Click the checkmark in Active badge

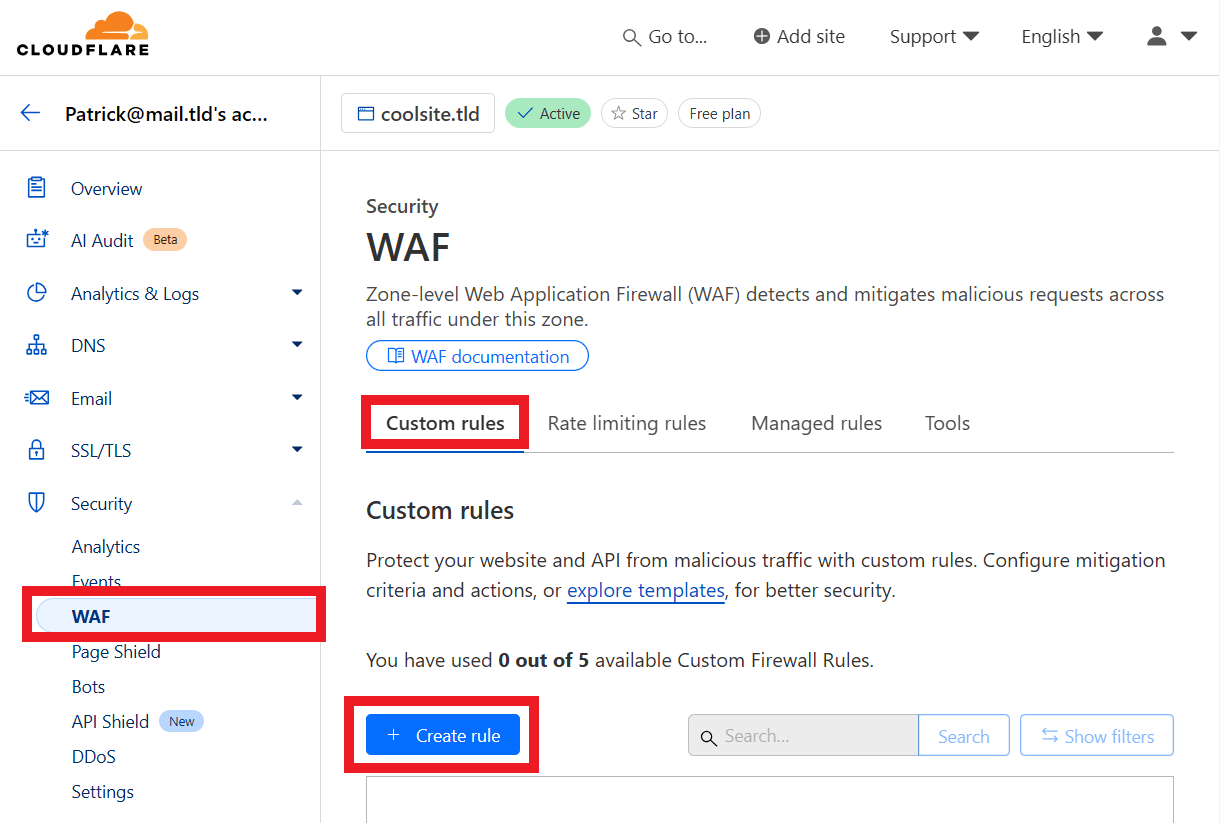[x=525, y=113]
